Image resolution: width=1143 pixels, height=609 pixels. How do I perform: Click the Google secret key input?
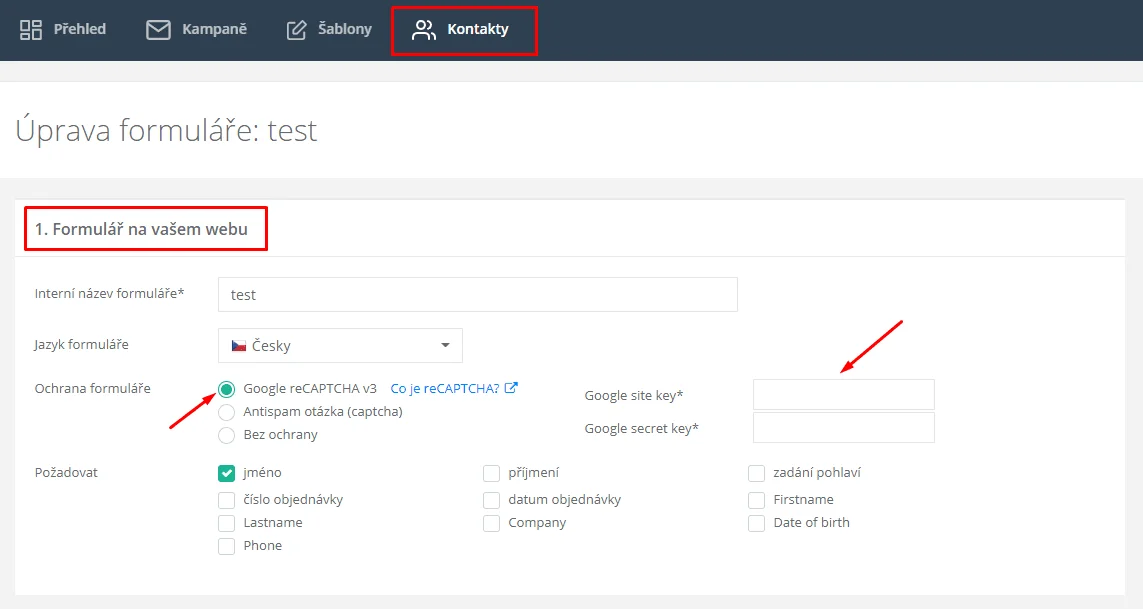coord(843,427)
